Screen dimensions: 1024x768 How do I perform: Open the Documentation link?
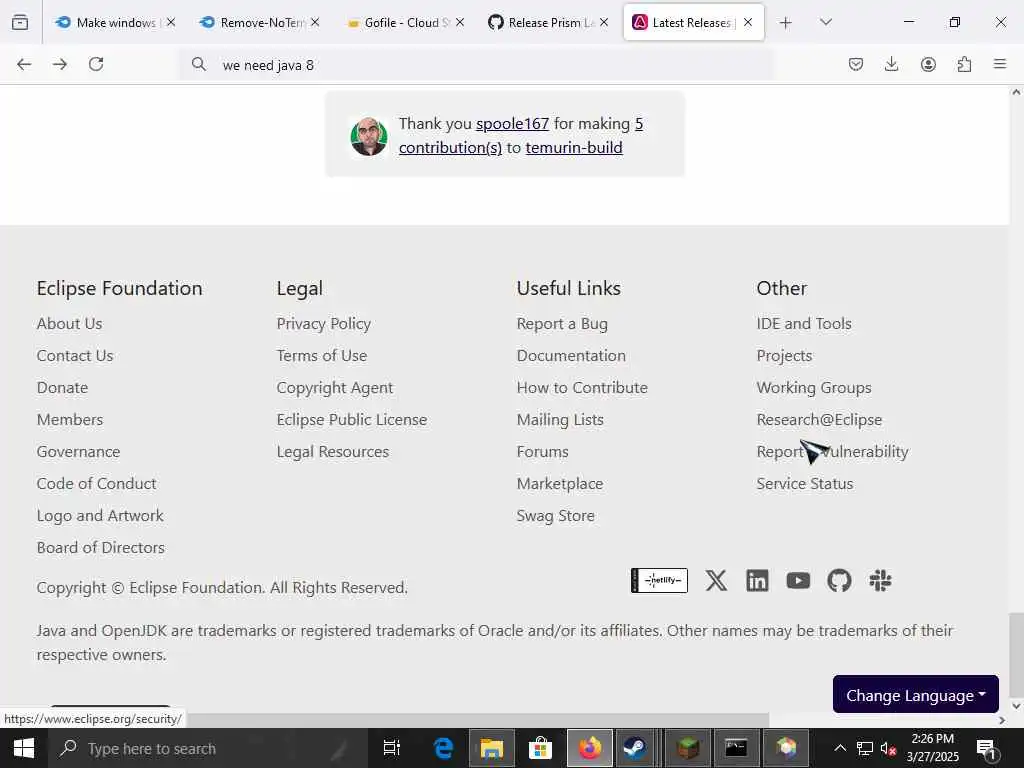coord(571,355)
